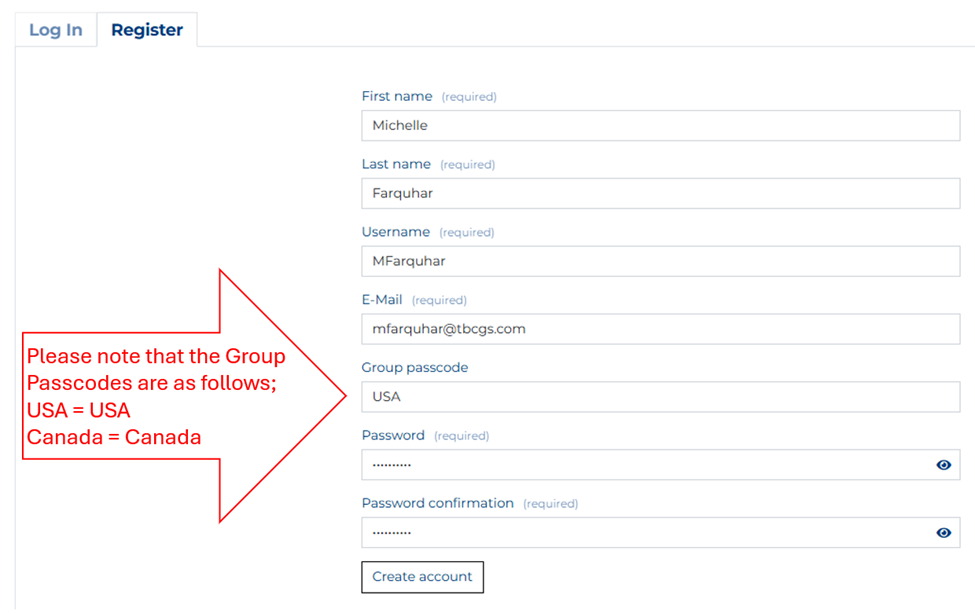
Task: Click the Username label above its field
Action: click(396, 232)
